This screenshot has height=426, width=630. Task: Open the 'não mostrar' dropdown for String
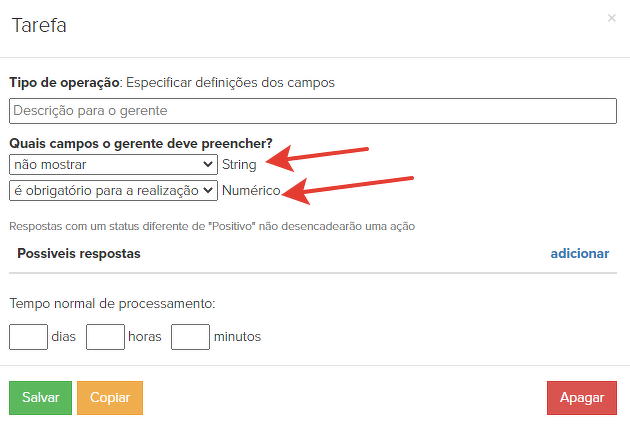(113, 164)
